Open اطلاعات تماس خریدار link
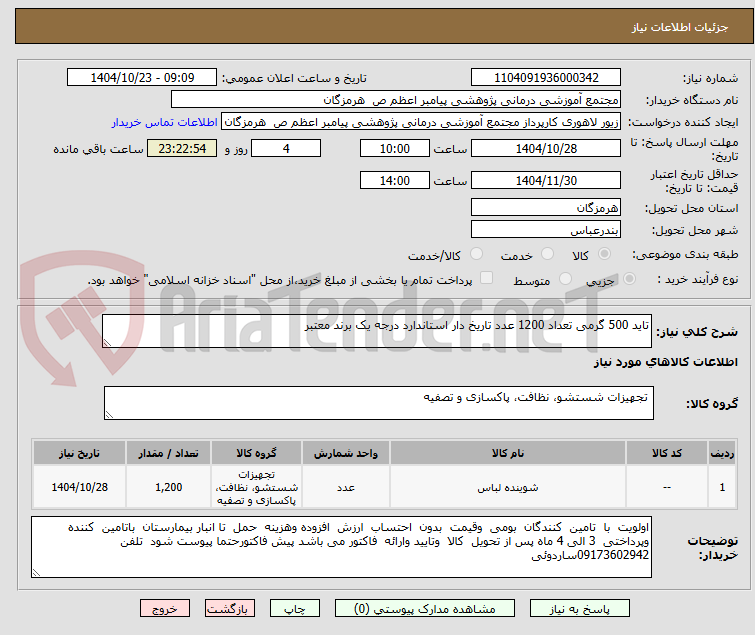 [x=165, y=122]
